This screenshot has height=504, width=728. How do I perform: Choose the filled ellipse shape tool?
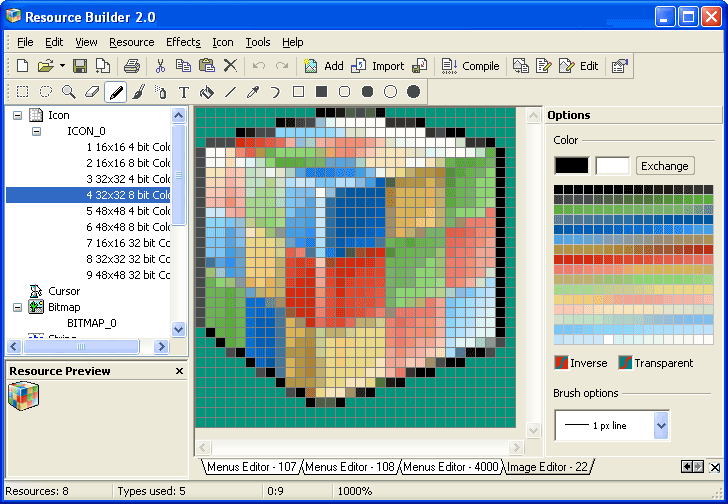[x=413, y=92]
